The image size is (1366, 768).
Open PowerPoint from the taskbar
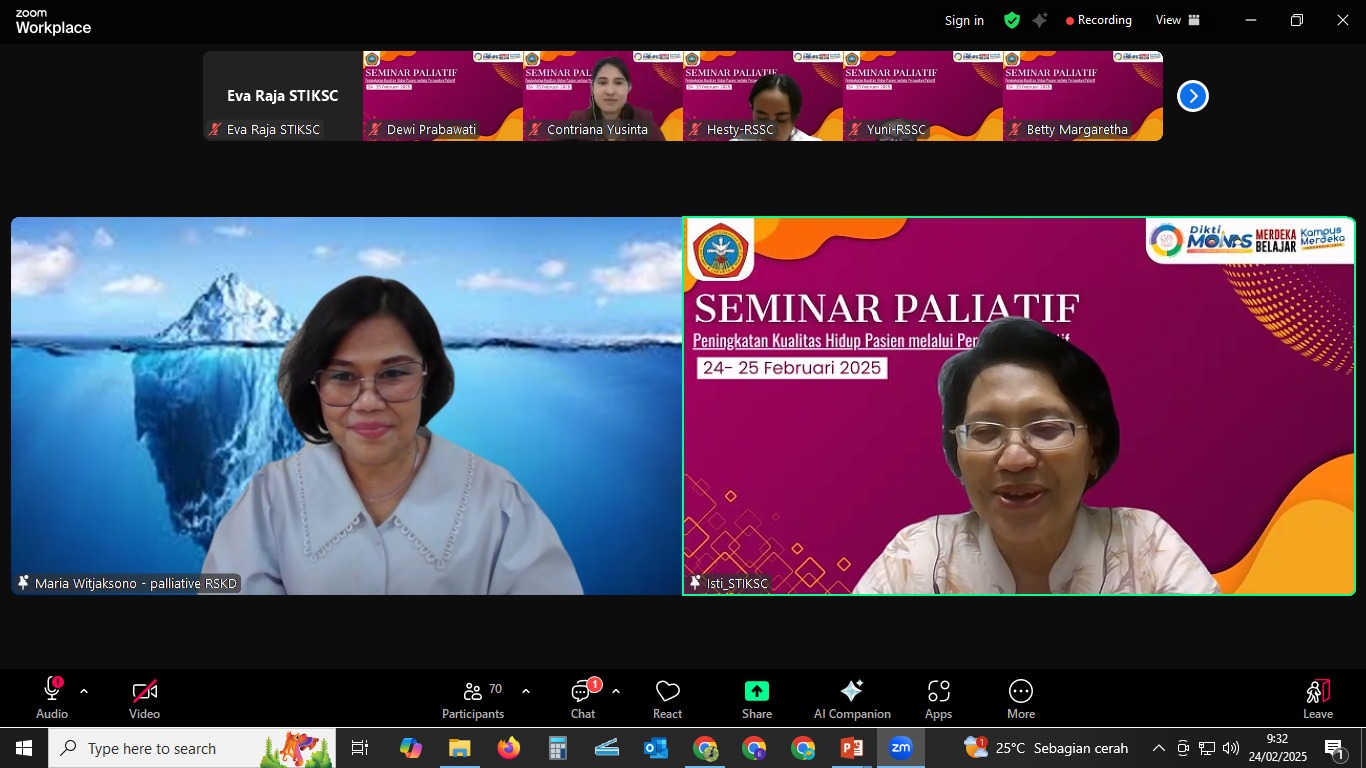click(852, 748)
